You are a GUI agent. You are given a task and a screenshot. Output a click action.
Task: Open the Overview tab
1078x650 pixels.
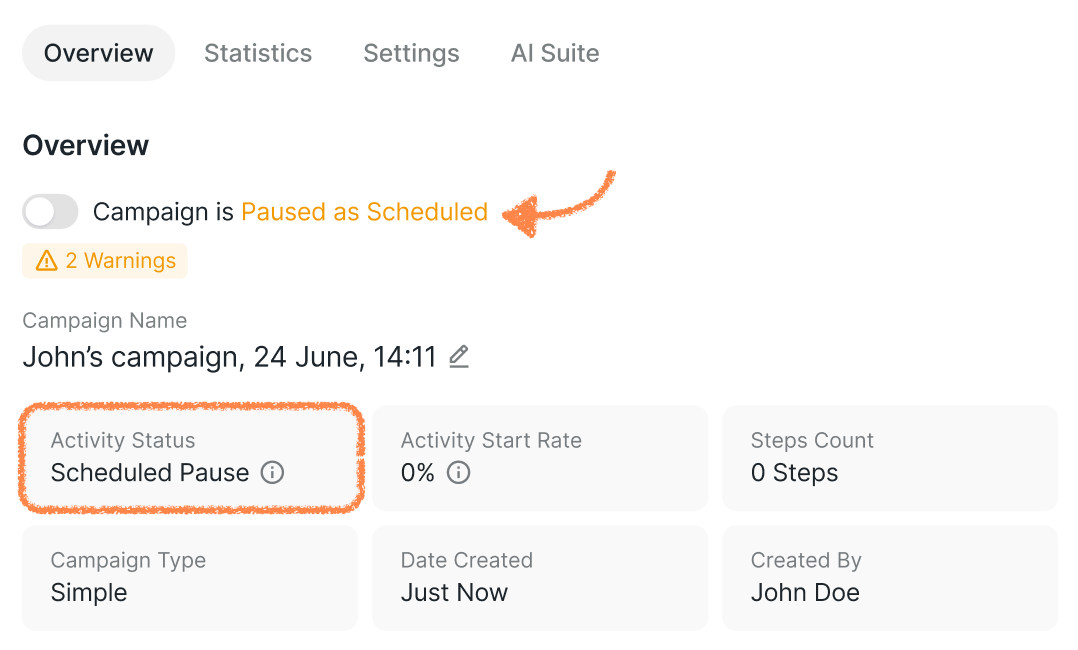tap(99, 53)
